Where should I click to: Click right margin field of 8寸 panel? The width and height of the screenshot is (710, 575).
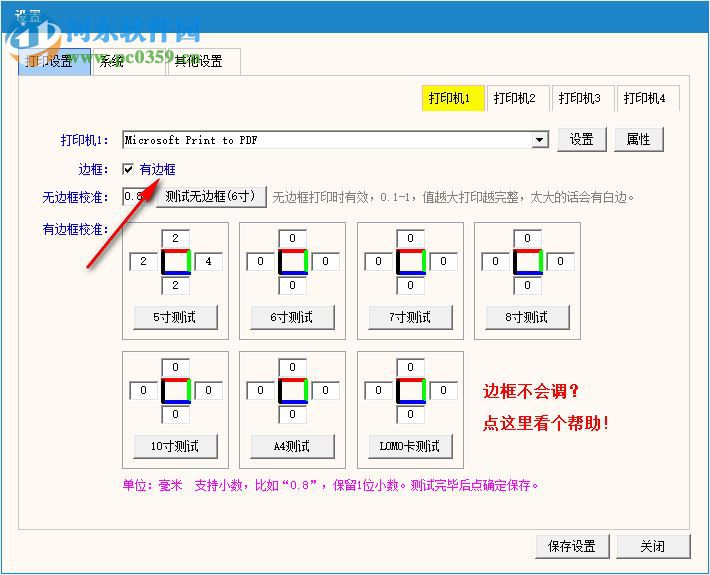pyautogui.click(x=561, y=261)
